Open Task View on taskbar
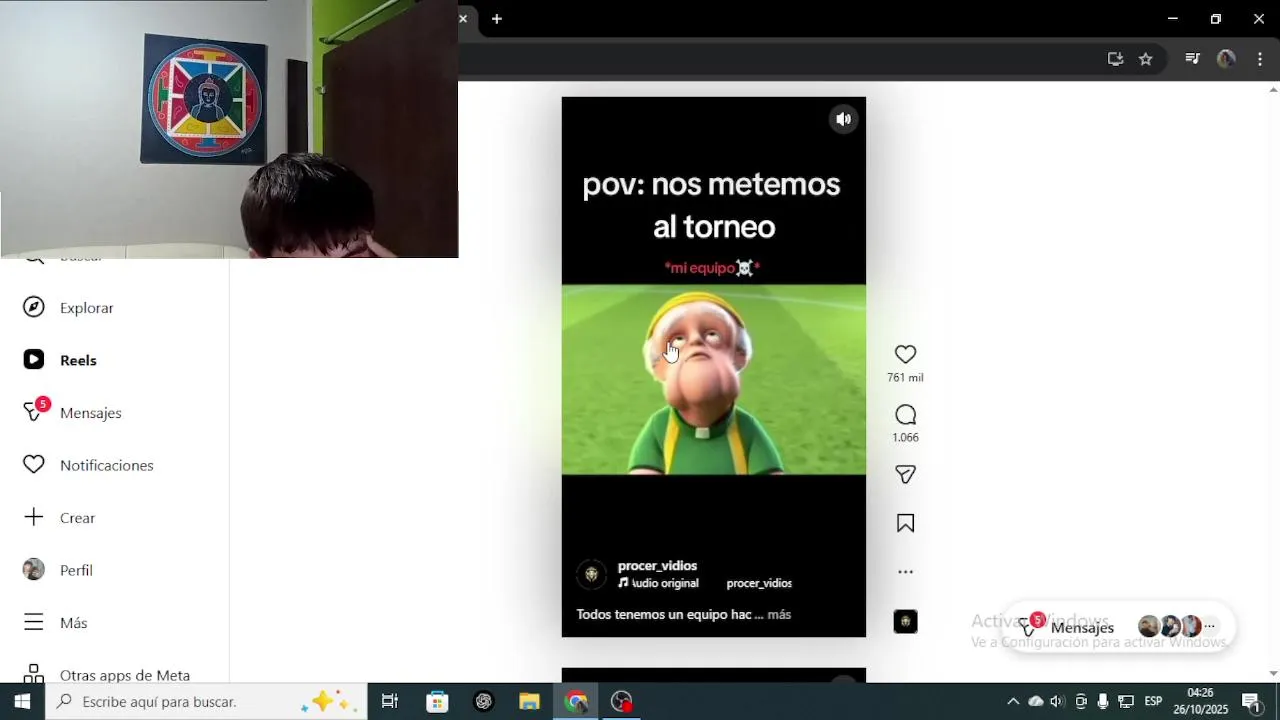 390,702
